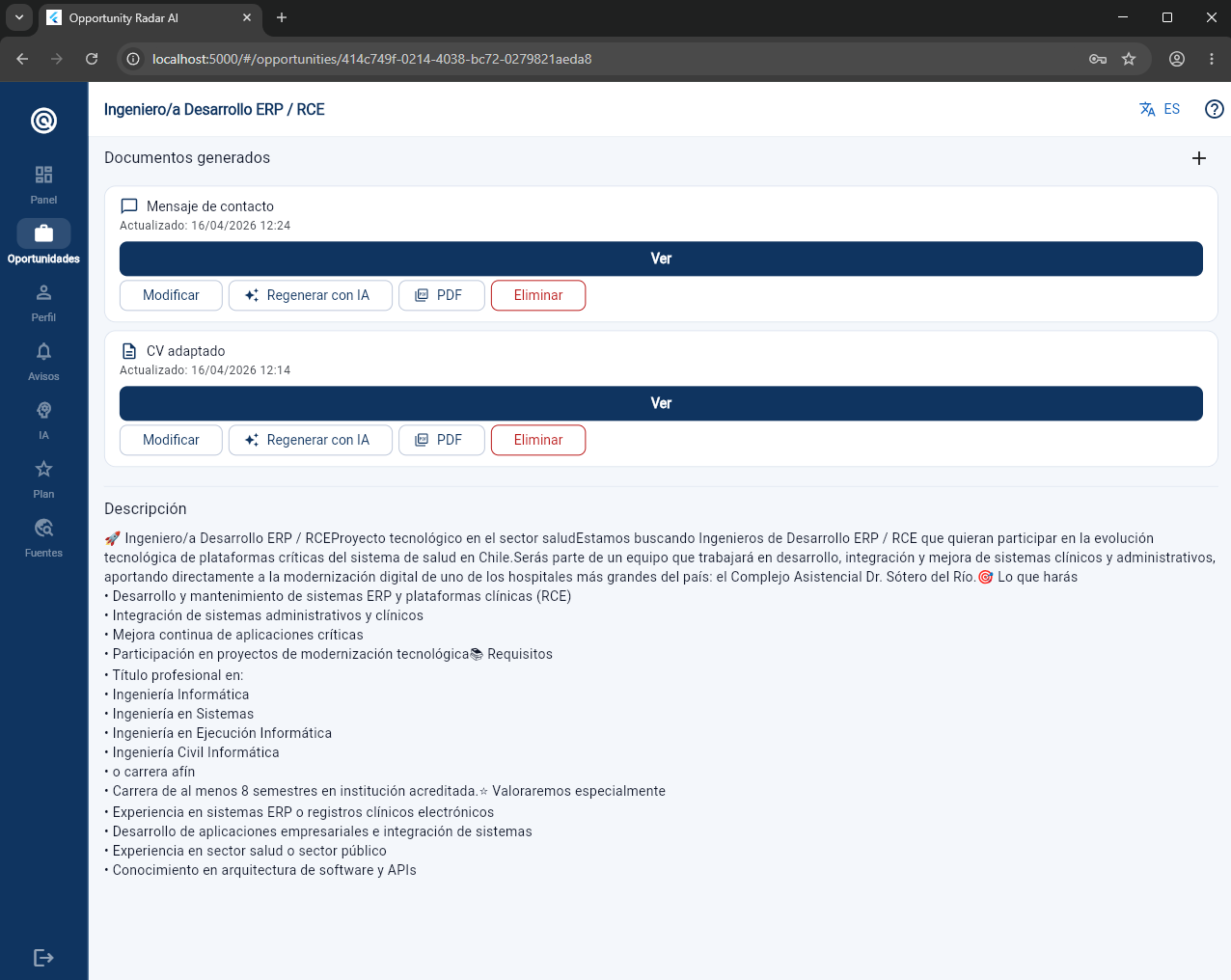Screen dimensions: 1231x980
Task: Delete the CV adaptado document
Action: click(x=538, y=440)
